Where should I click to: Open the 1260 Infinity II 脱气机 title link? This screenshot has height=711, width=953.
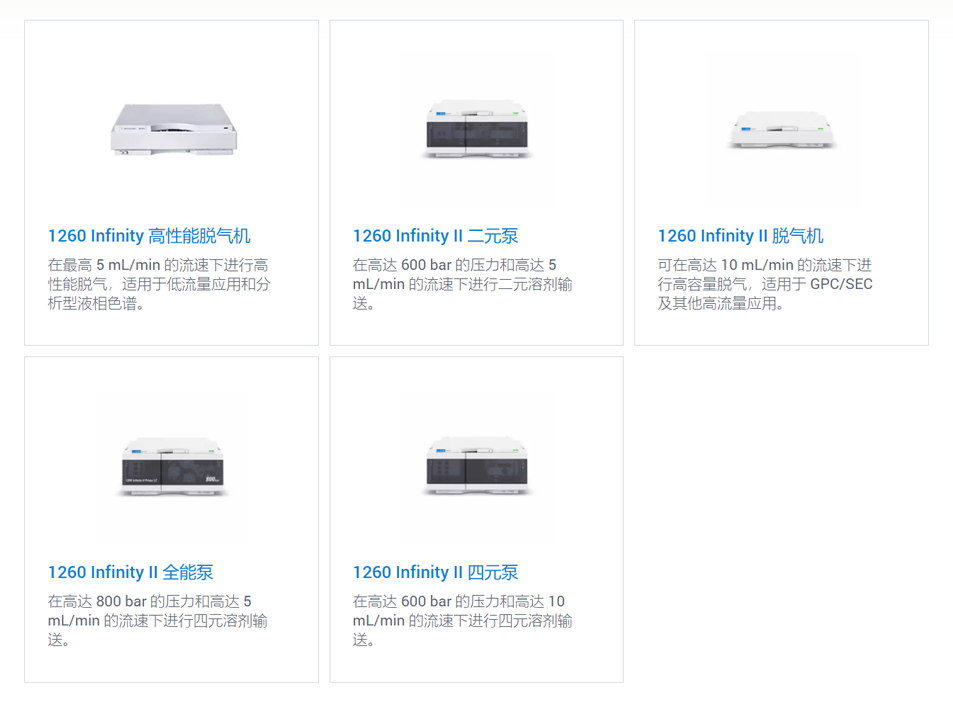pyautogui.click(x=740, y=236)
